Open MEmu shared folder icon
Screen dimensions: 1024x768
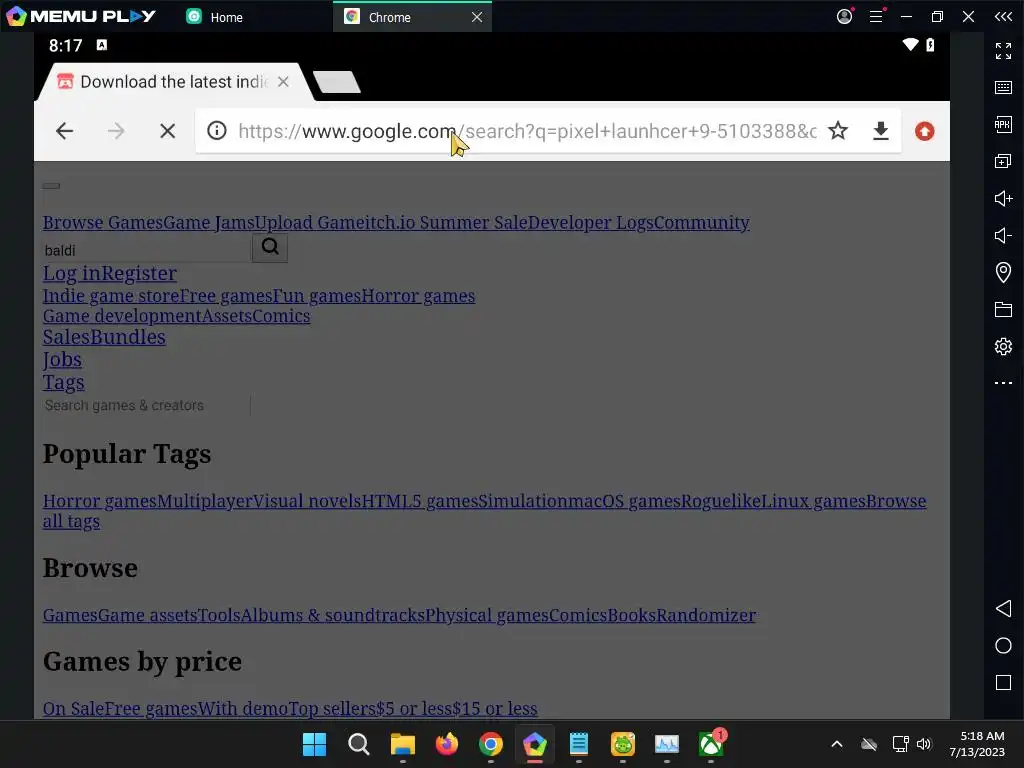1003,310
